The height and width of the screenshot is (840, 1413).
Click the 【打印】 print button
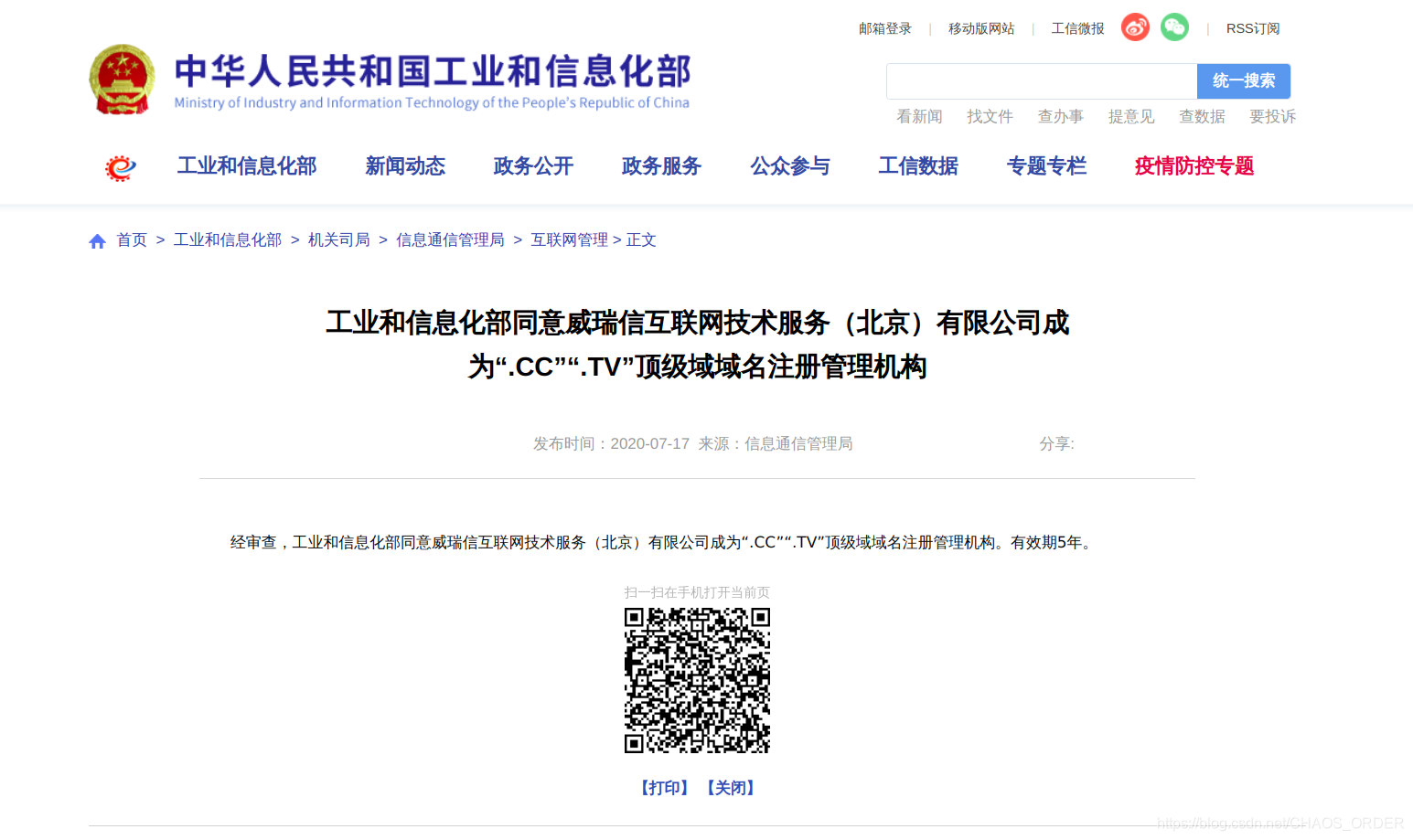tap(664, 787)
